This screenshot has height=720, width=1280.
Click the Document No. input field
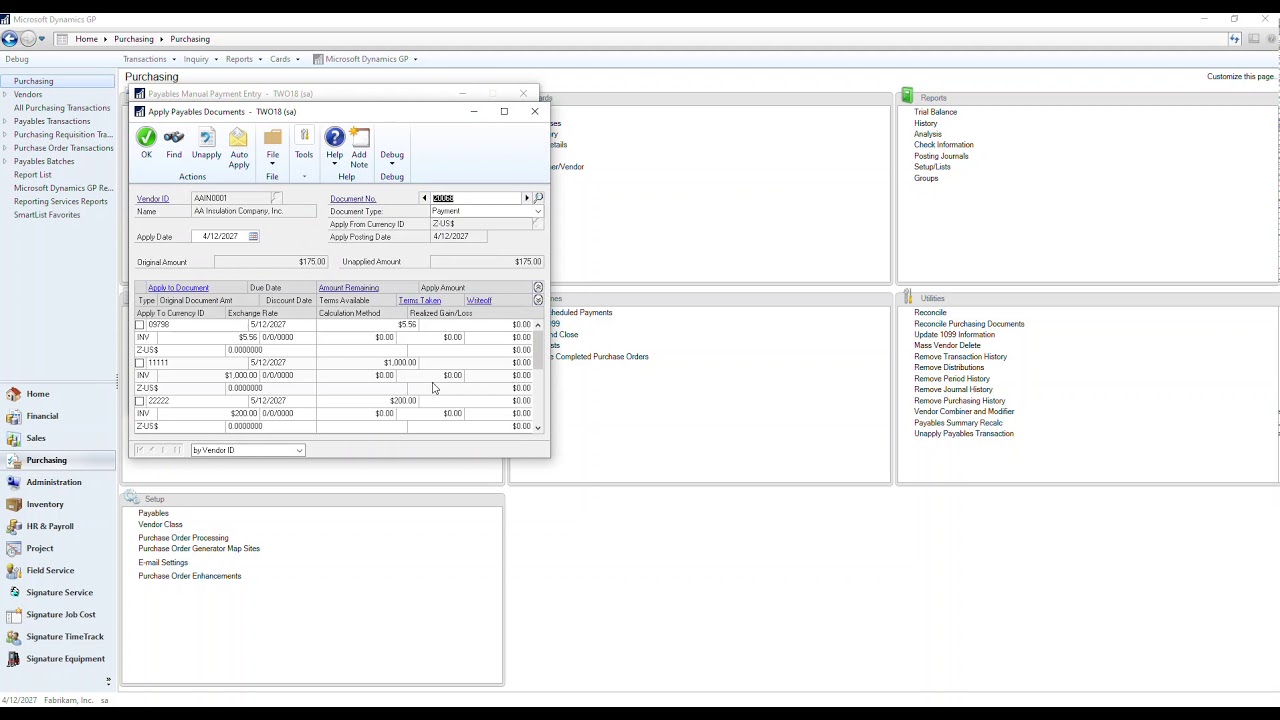click(476, 198)
